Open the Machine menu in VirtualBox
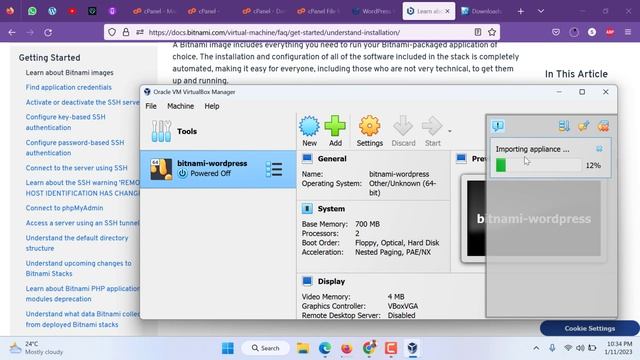Screen dimensions: 640x360 (x=180, y=106)
